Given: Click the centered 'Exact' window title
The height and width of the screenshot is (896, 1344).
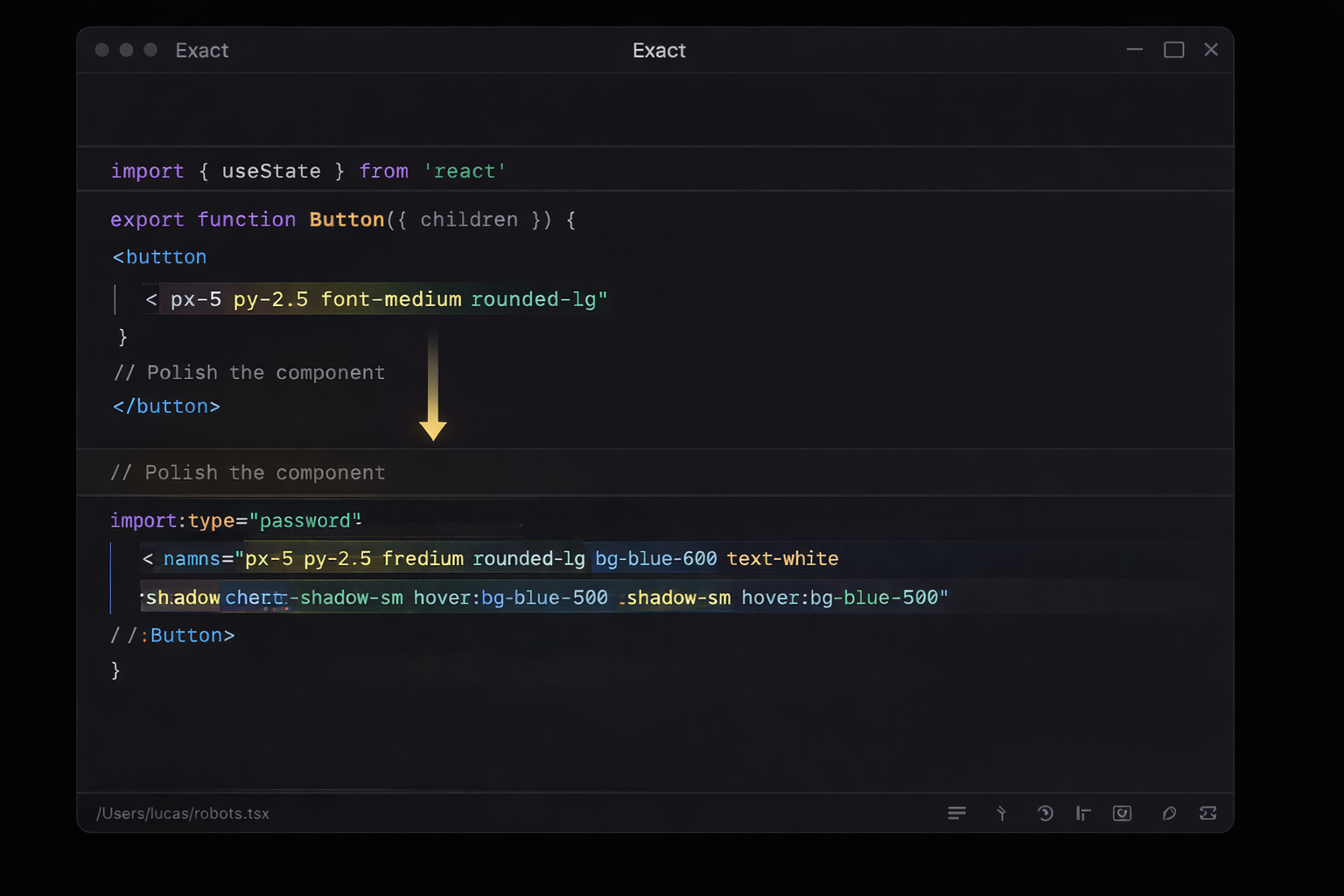Looking at the screenshot, I should click(x=659, y=51).
